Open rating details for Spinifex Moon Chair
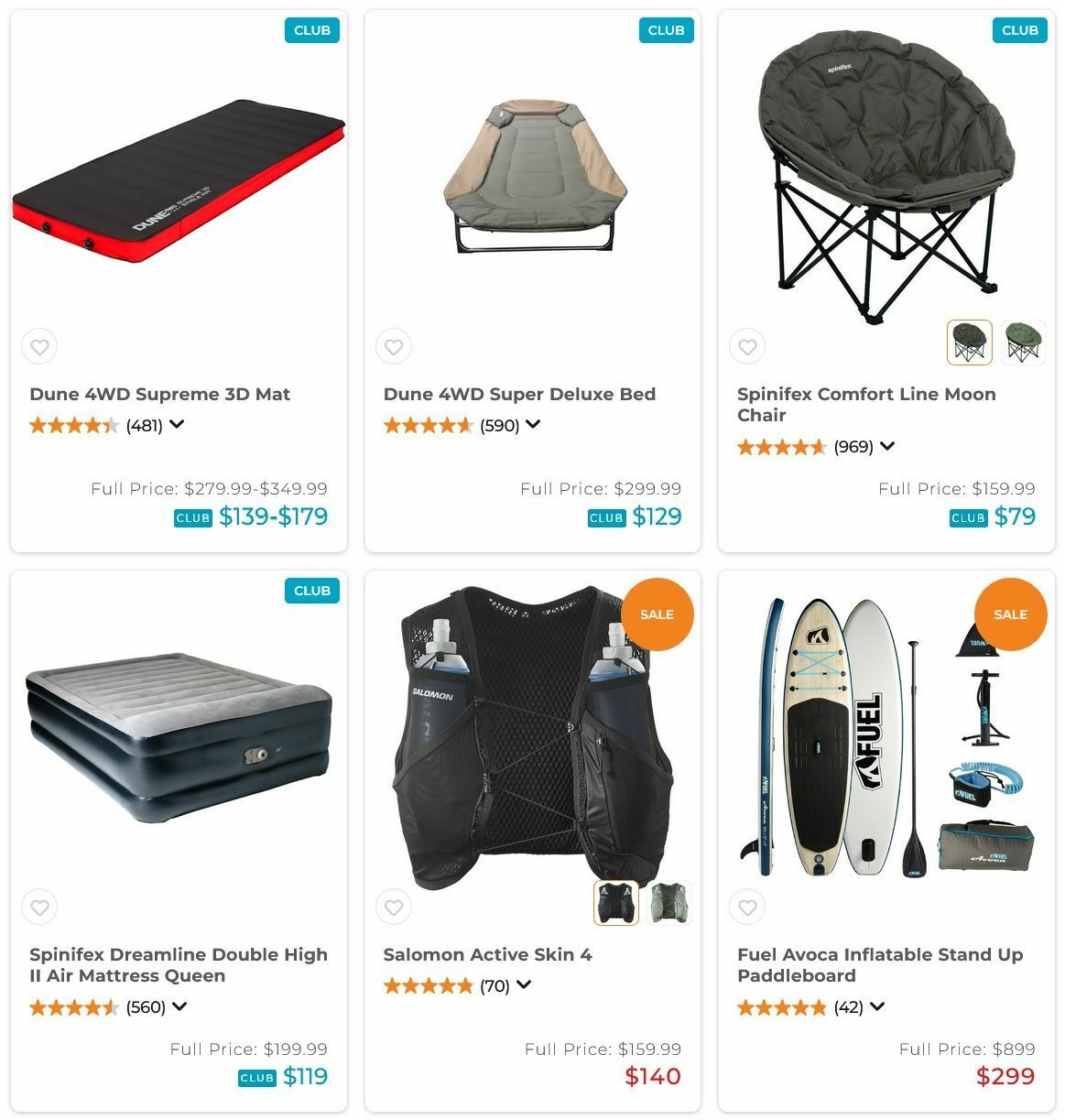The height and width of the screenshot is (1120, 1065). click(886, 446)
